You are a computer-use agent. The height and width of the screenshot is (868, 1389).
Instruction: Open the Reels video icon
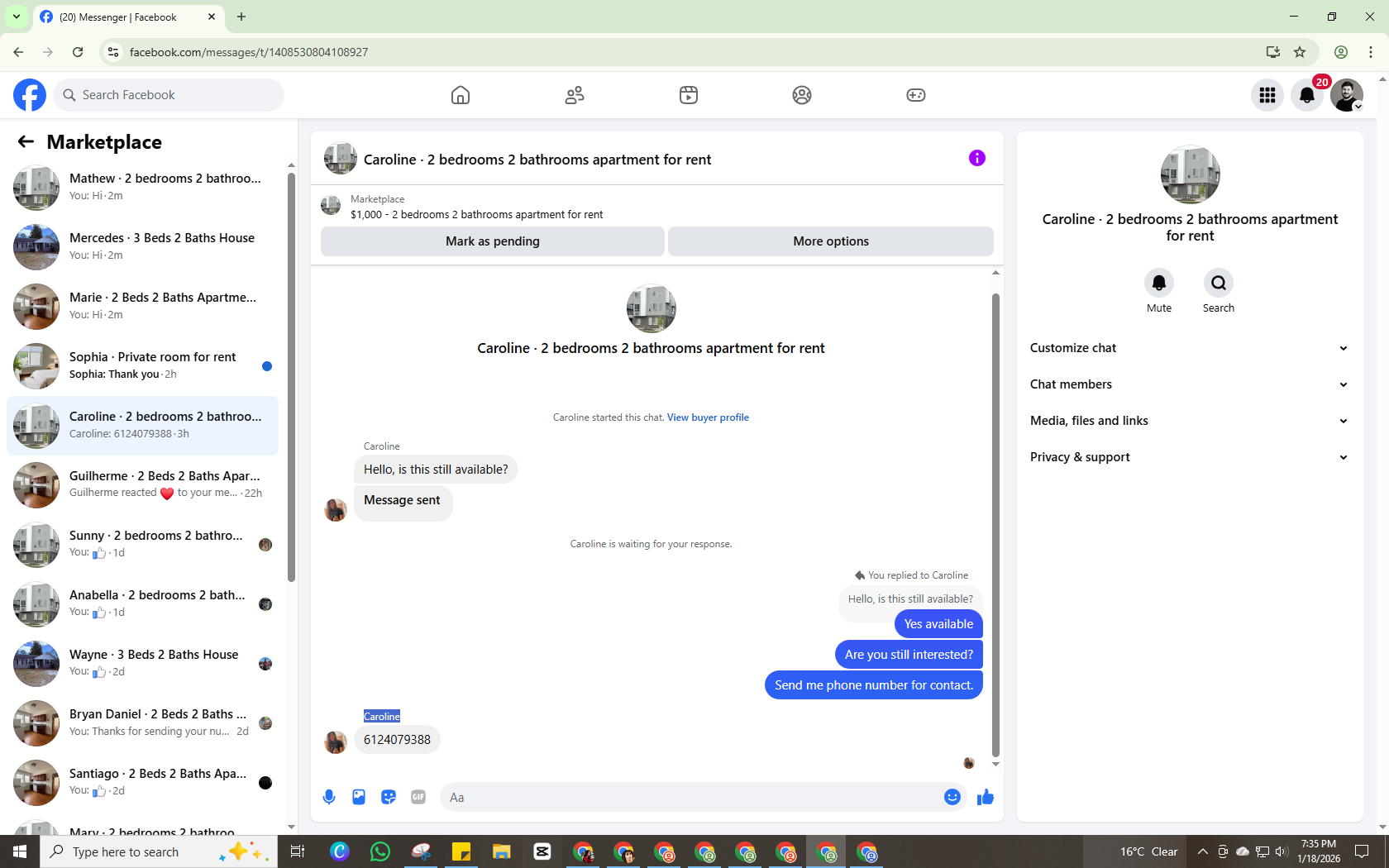(x=689, y=95)
